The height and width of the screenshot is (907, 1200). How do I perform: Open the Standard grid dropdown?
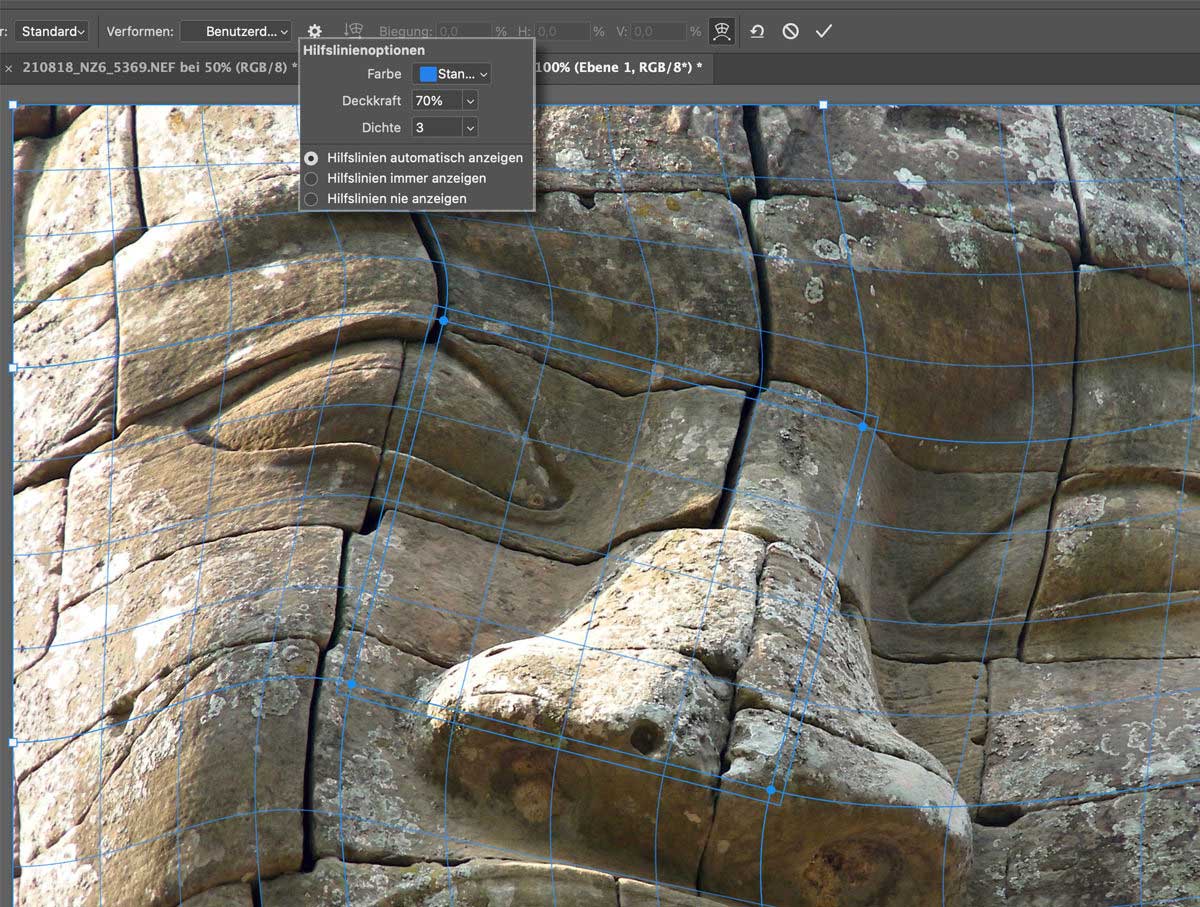(x=52, y=32)
